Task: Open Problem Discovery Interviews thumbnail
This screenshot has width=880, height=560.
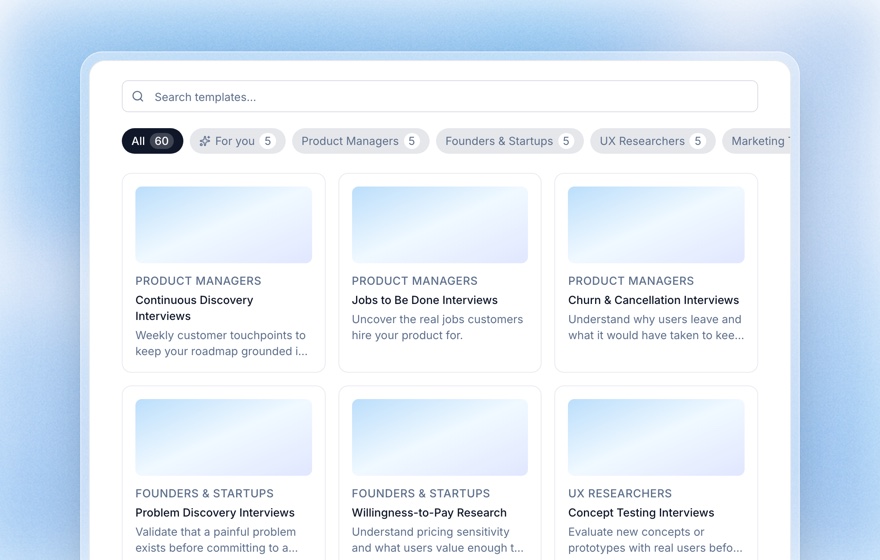Action: [223, 437]
